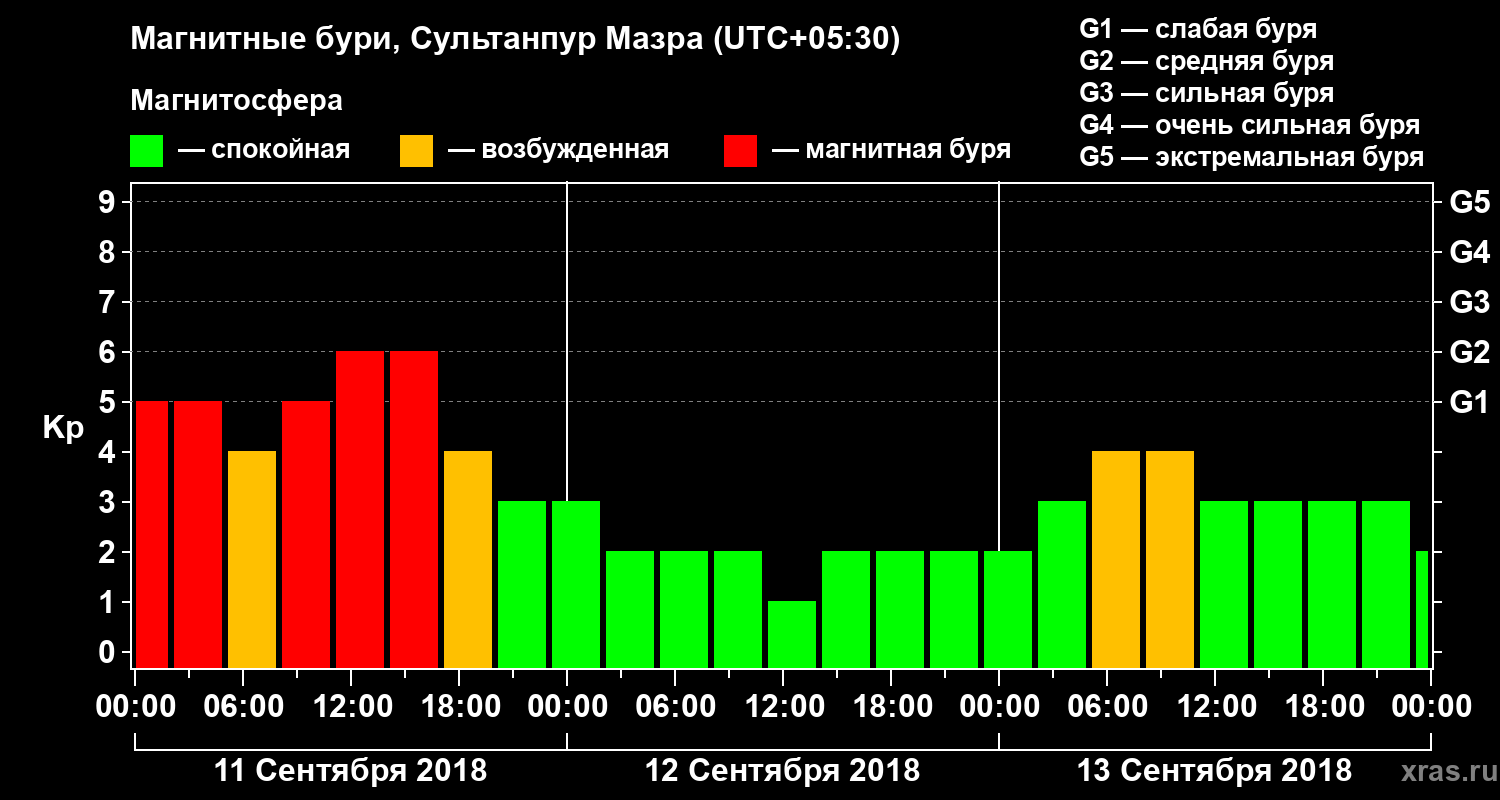Image resolution: width=1500 pixels, height=800 pixels.
Task: Click the second orange Kp 4 bar on 13 September
Action: tap(1170, 560)
